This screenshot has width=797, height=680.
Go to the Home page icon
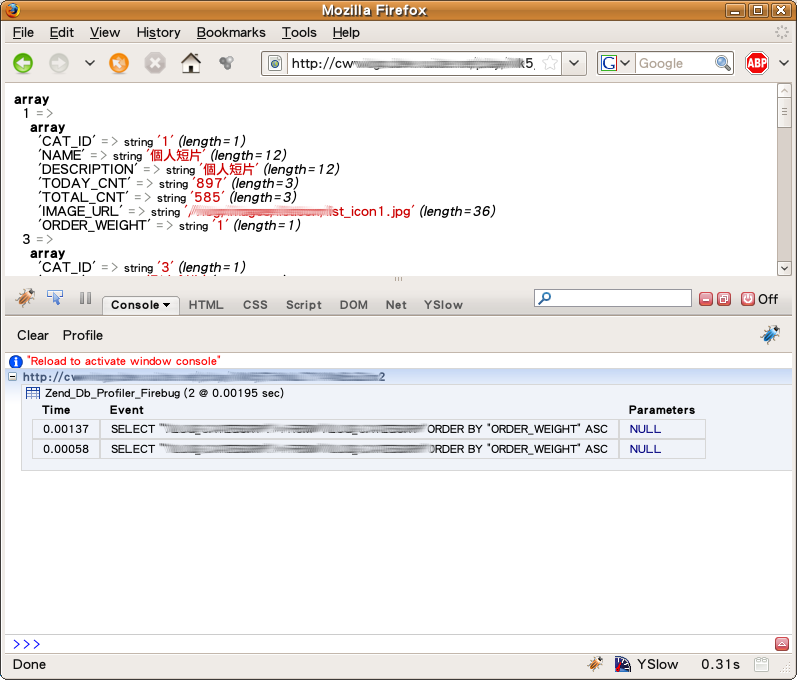click(190, 63)
